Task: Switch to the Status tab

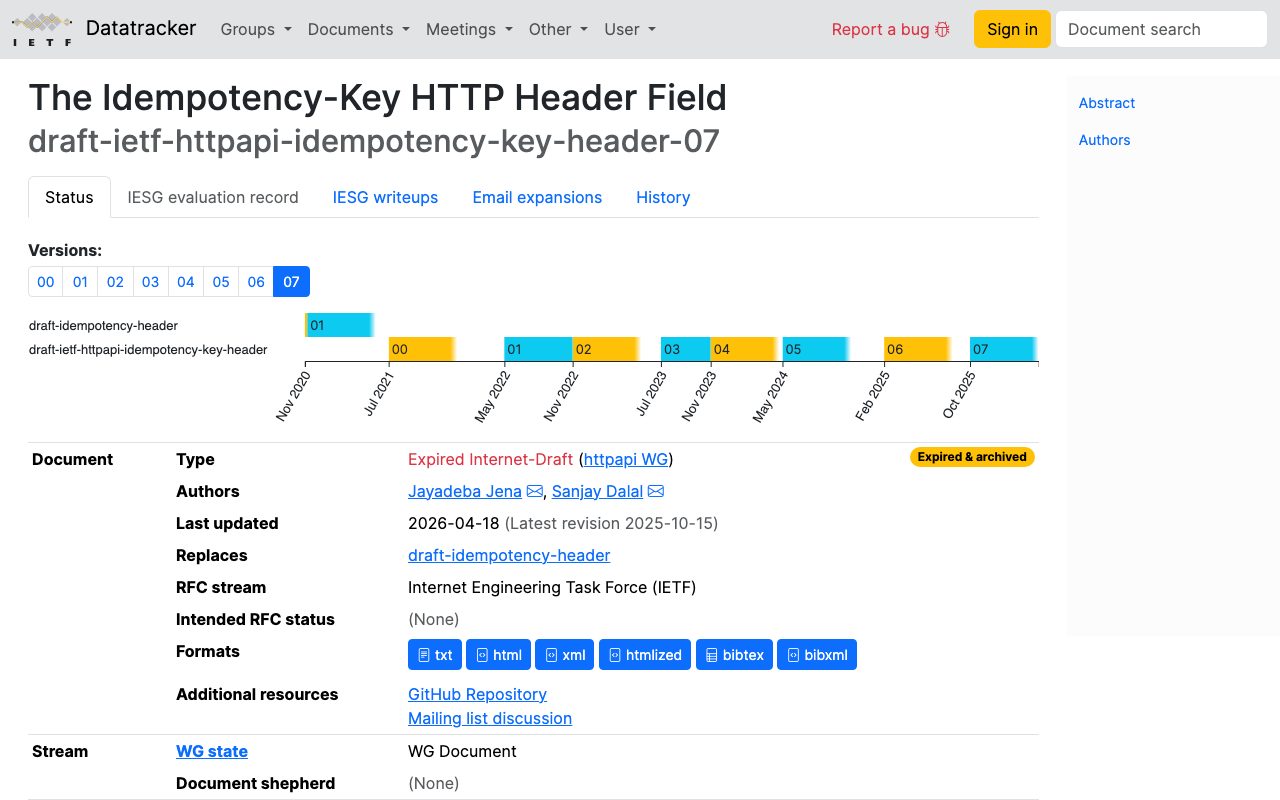Action: pos(69,197)
